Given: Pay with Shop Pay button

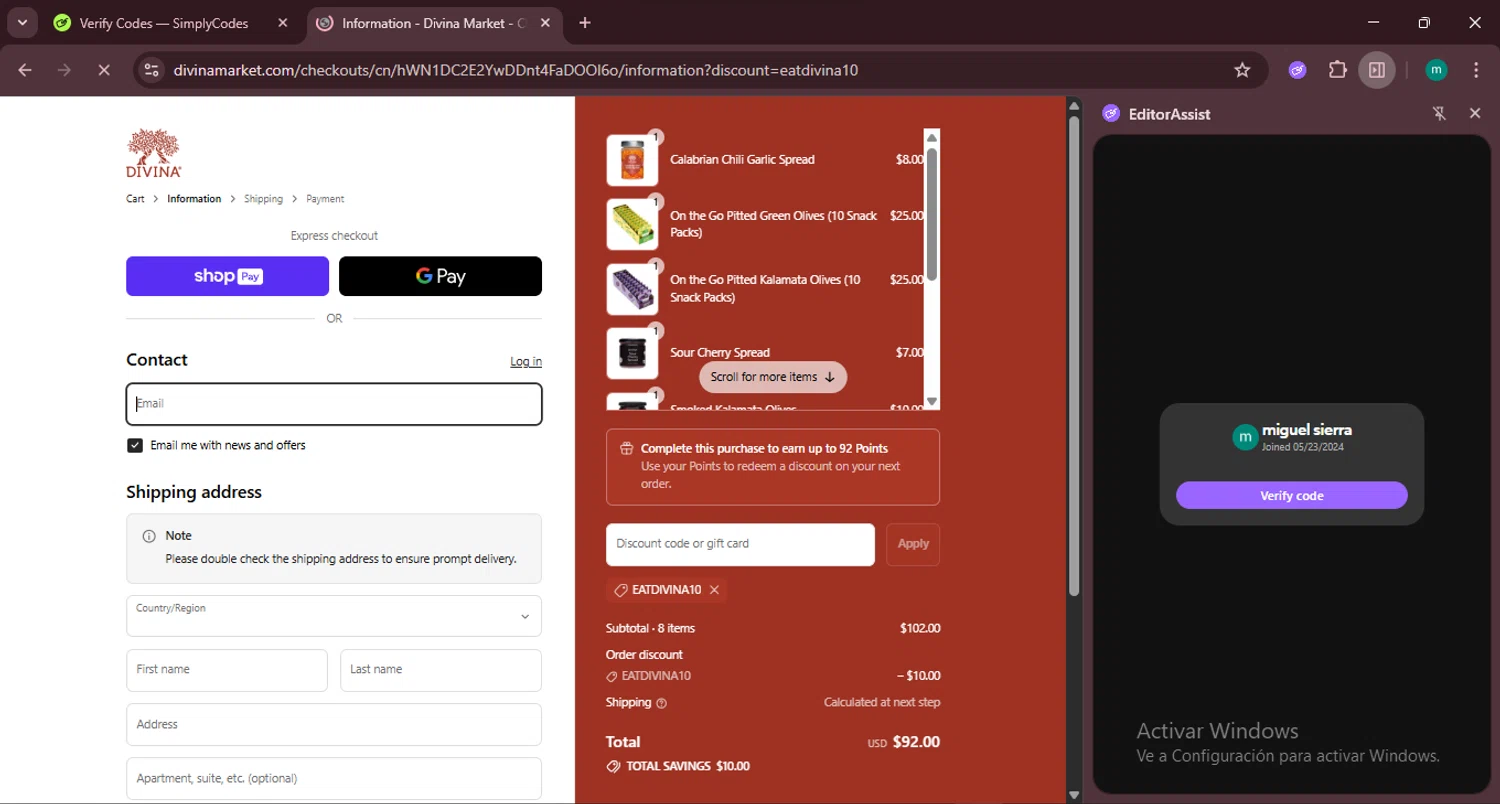Looking at the screenshot, I should pos(227,276).
